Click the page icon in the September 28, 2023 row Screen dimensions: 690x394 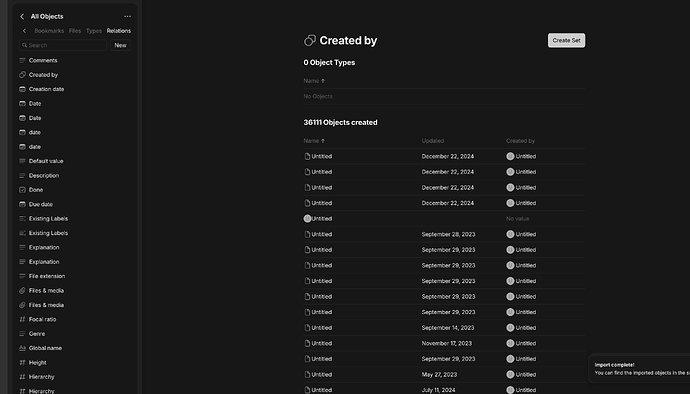point(307,234)
